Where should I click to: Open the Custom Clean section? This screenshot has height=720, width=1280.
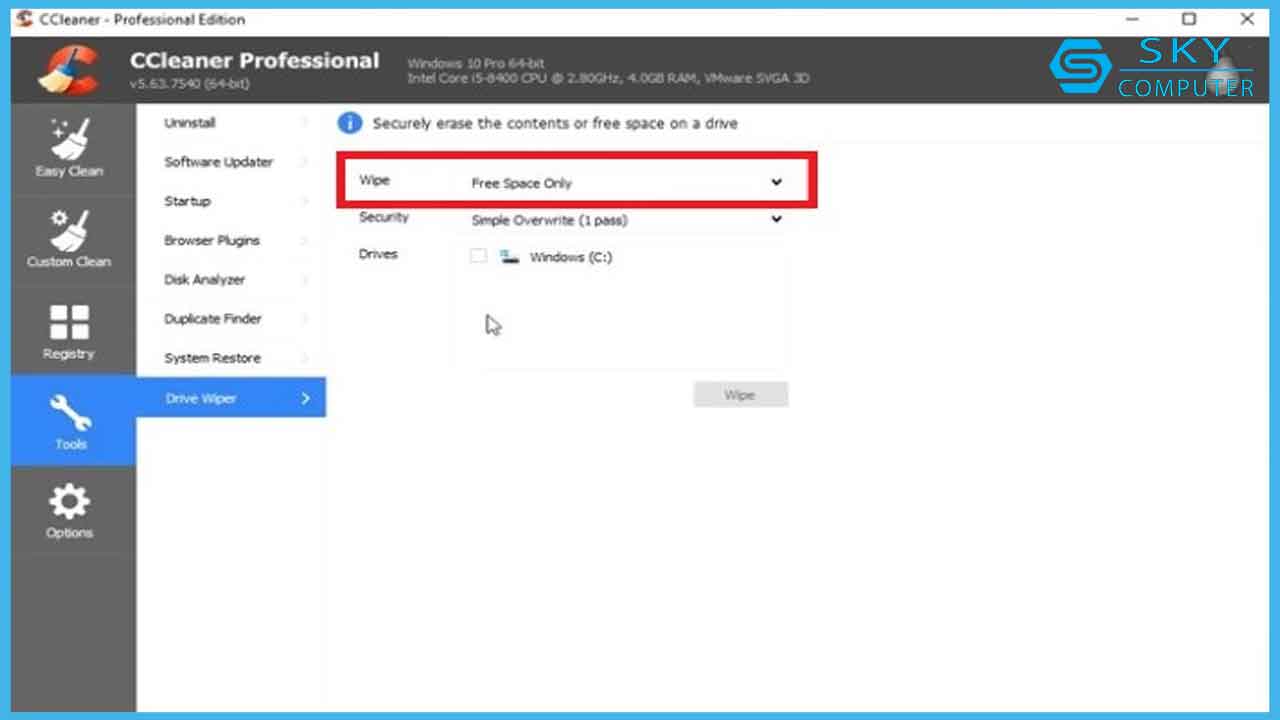(69, 240)
